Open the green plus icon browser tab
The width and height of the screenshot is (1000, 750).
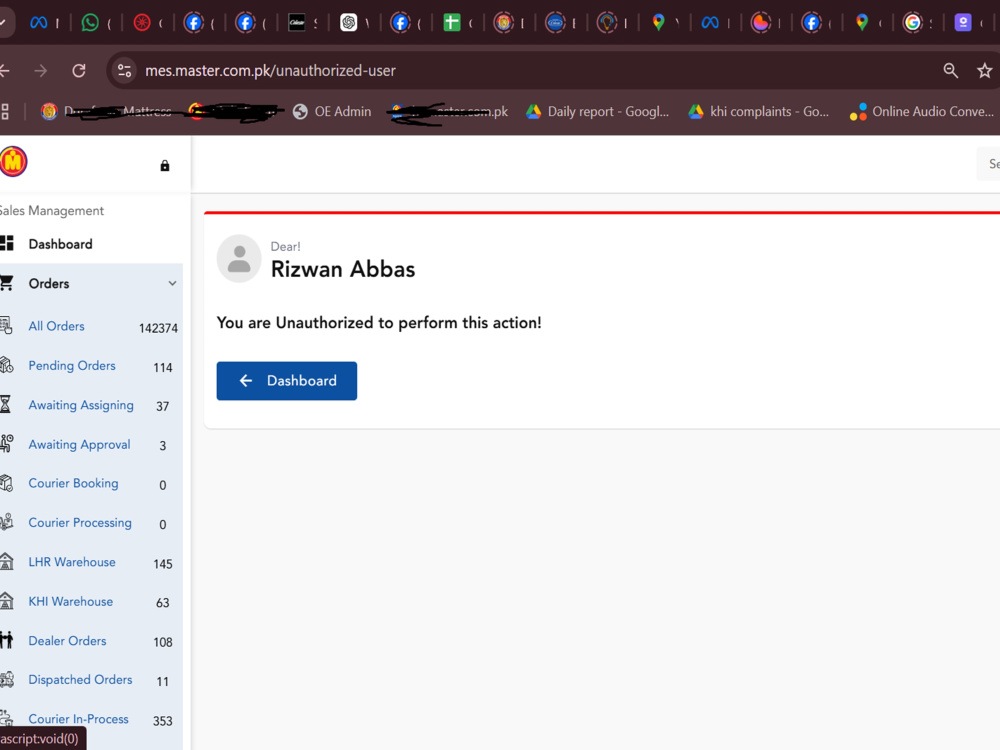coord(452,23)
